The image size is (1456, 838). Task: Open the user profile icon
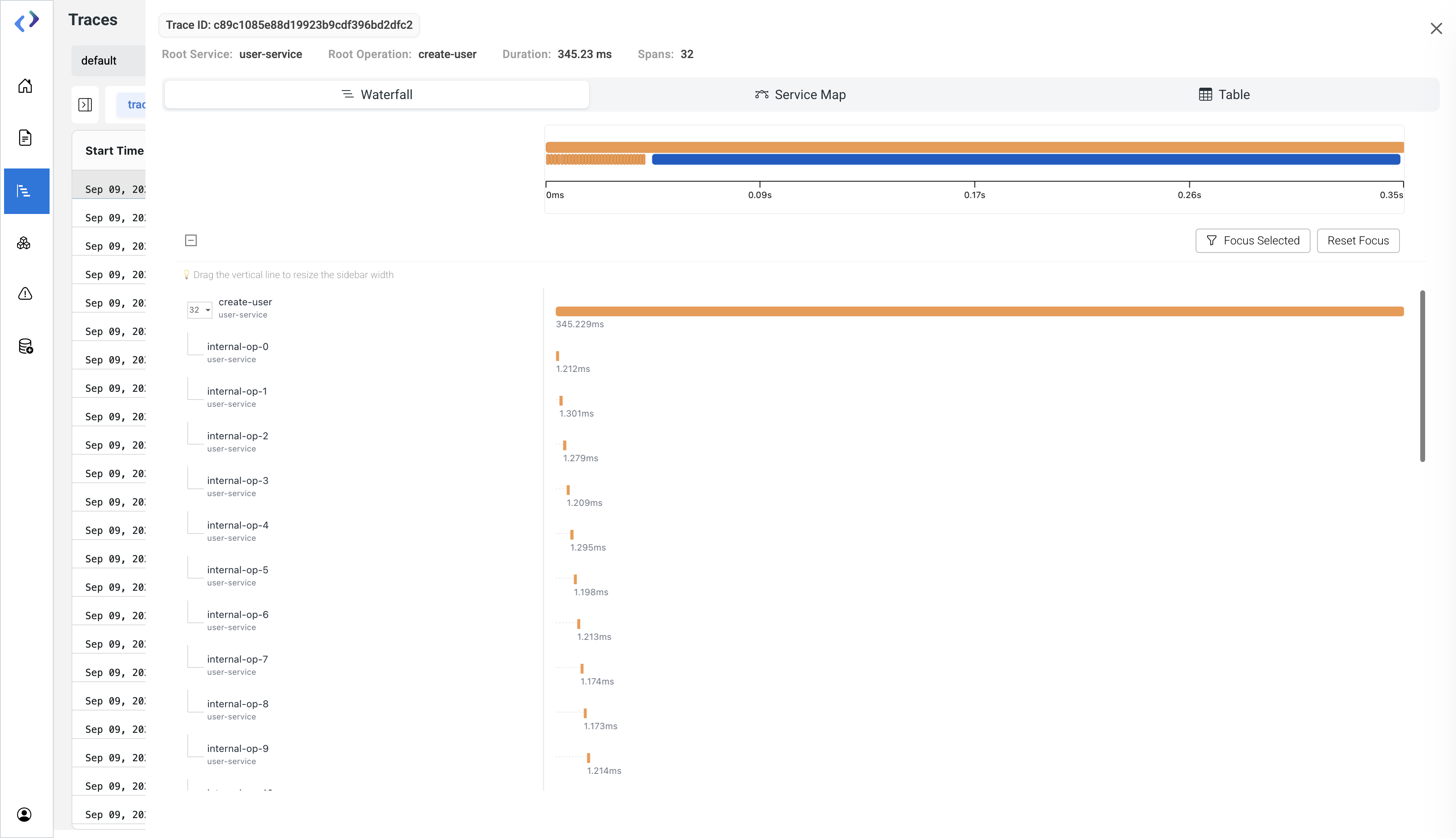coord(24,814)
